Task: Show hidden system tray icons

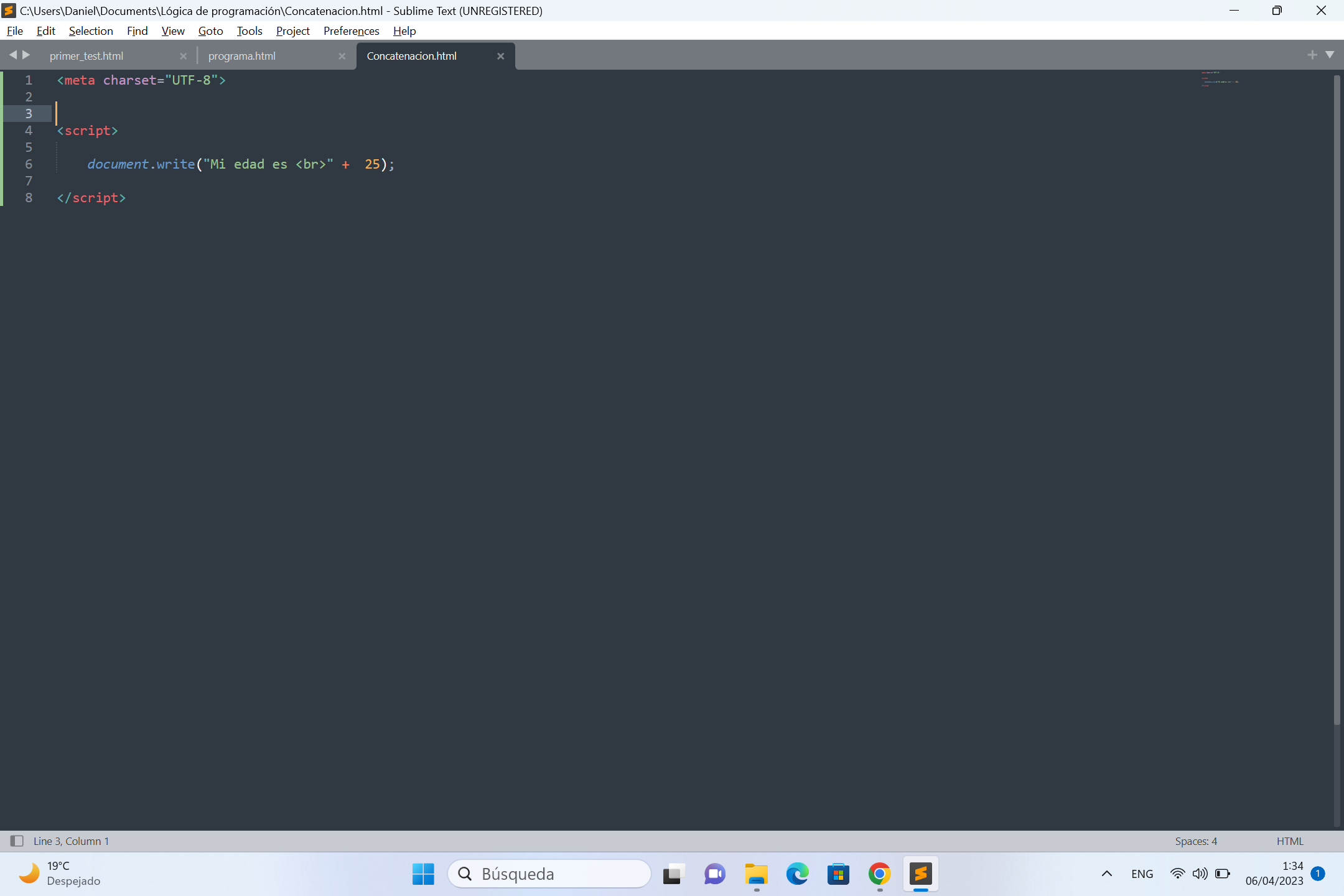Action: coord(1107,874)
